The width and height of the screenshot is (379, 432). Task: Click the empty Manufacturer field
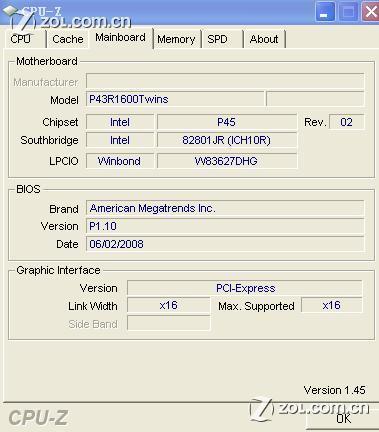225,81
